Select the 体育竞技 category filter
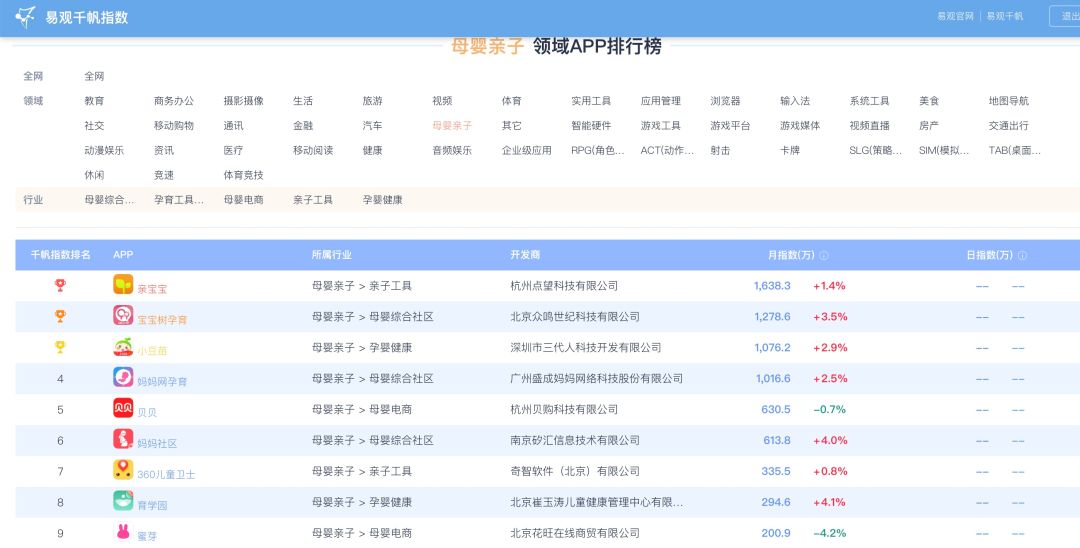Viewport: 1080px width, 548px height. 243,176
